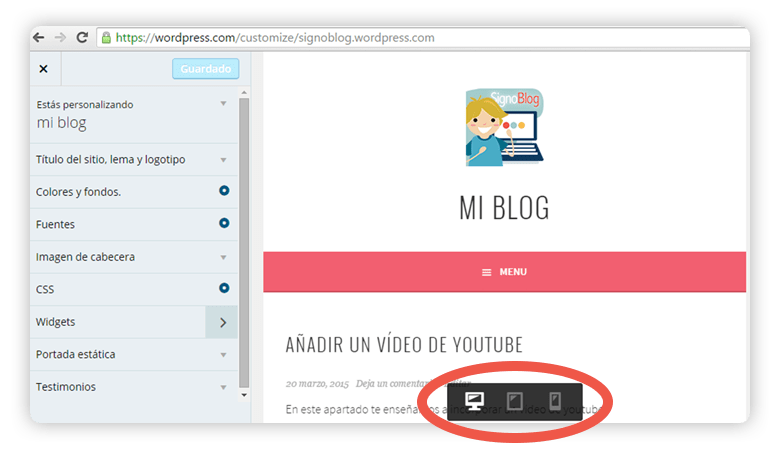
Task: Reload the page with the refresh icon
Action: click(x=82, y=37)
